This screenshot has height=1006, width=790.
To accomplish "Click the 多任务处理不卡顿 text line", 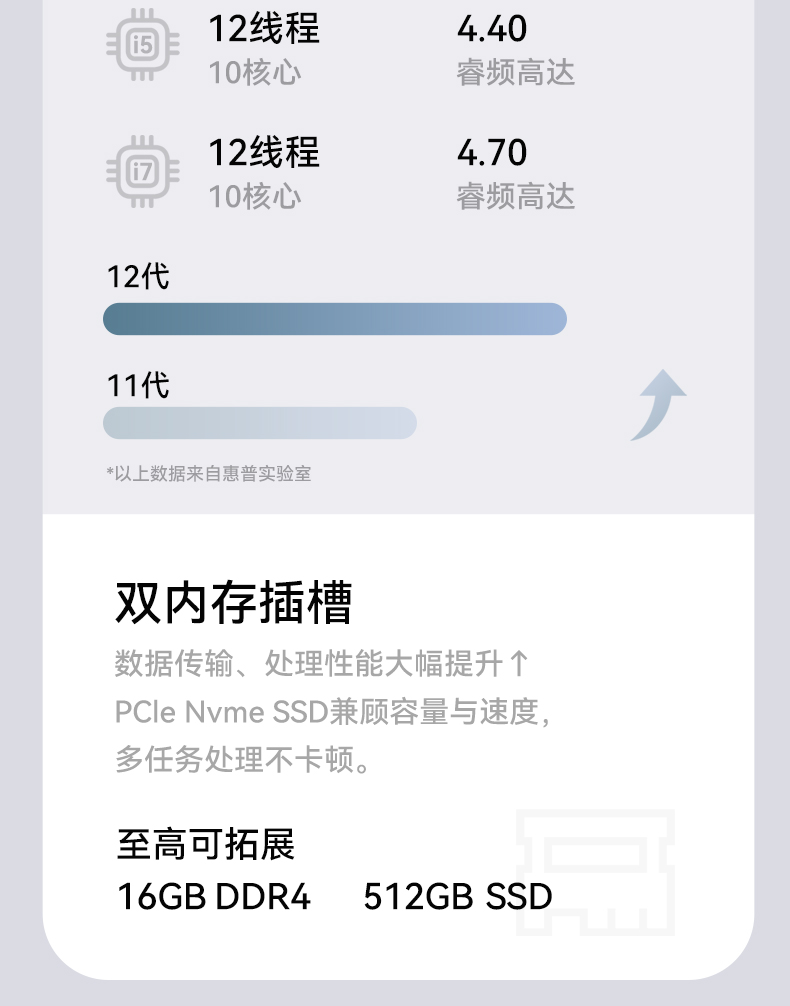I will click(244, 760).
